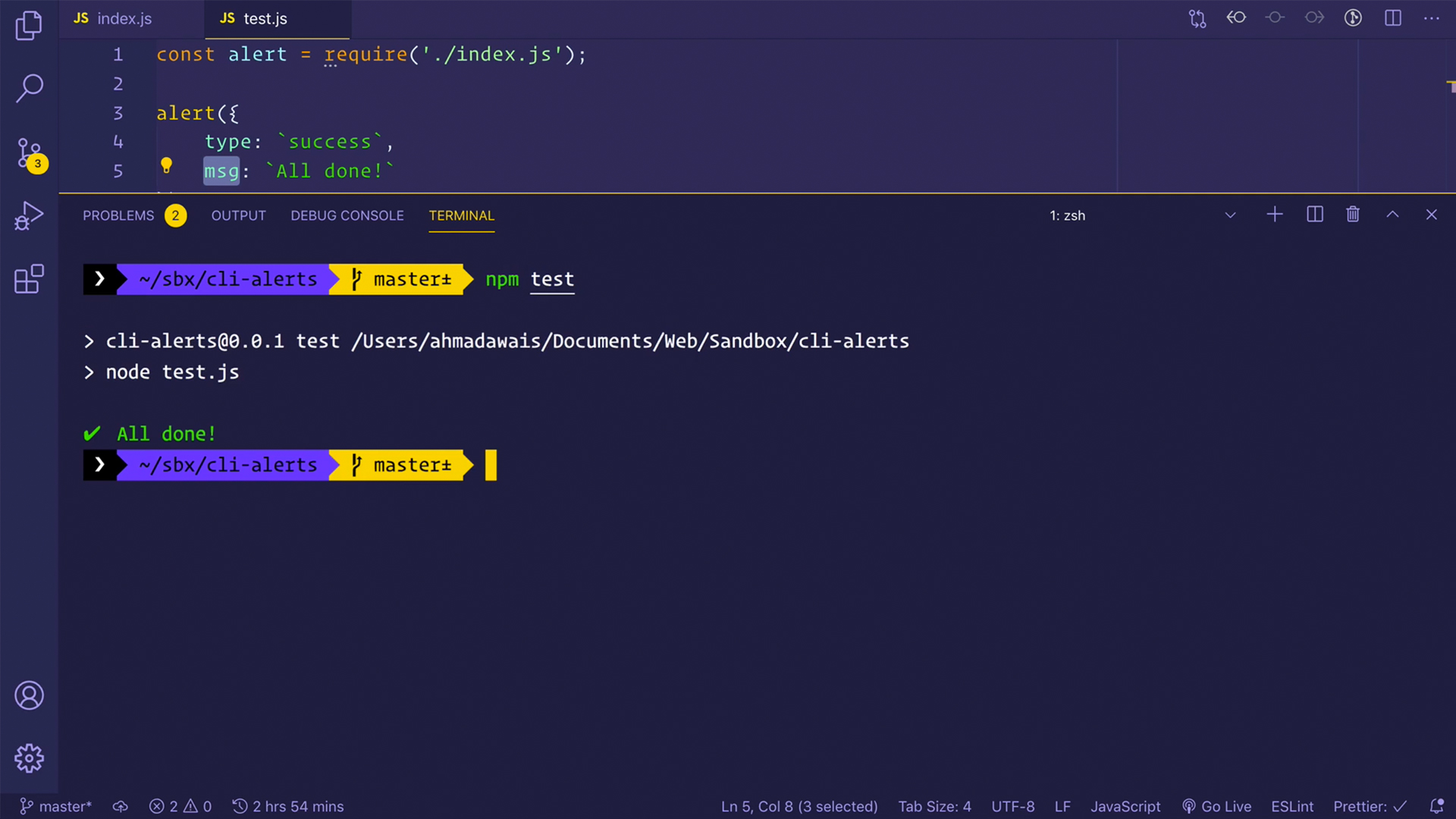Click the selected 'msg' property in code
Viewport: 1456px width, 819px height.
221,171
